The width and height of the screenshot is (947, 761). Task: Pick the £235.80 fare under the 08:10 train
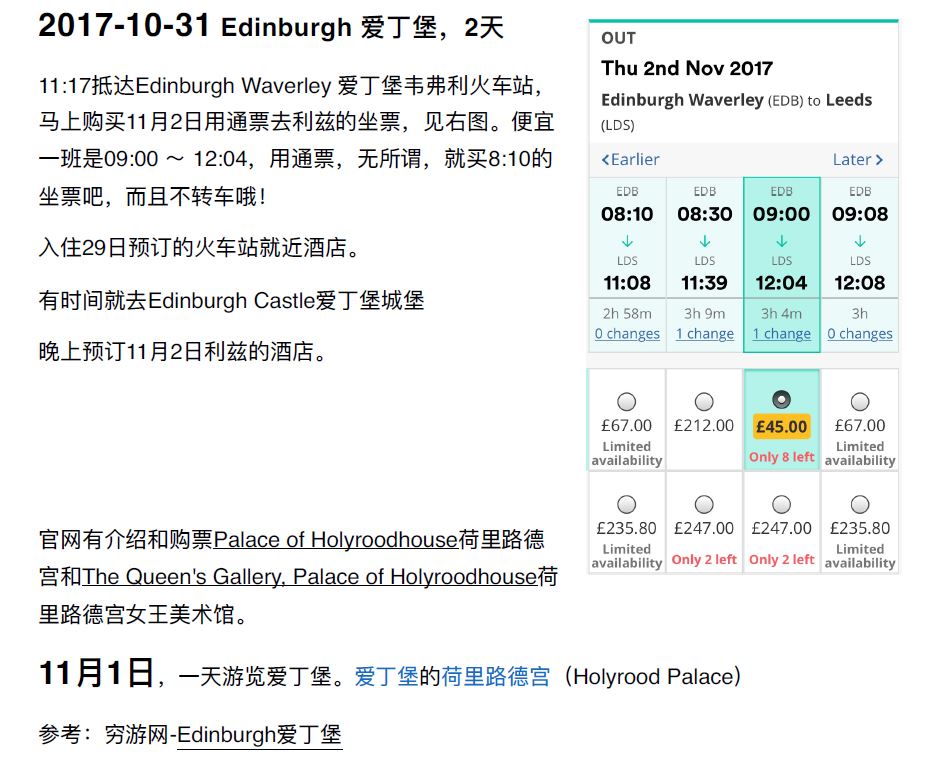coord(627,505)
